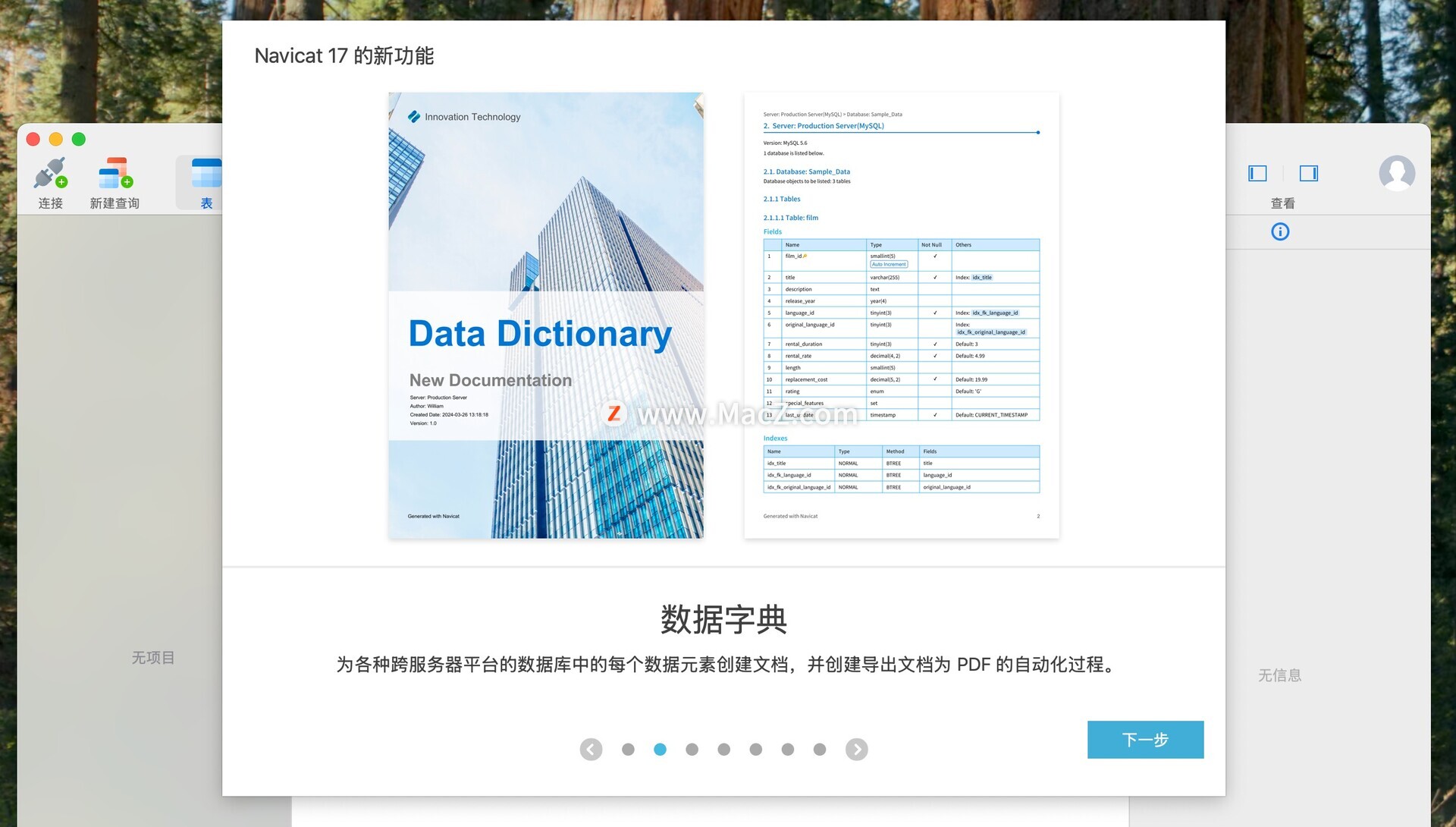Click the 数据字典 heading text
Viewport: 1456px width, 827px height.
point(724,619)
